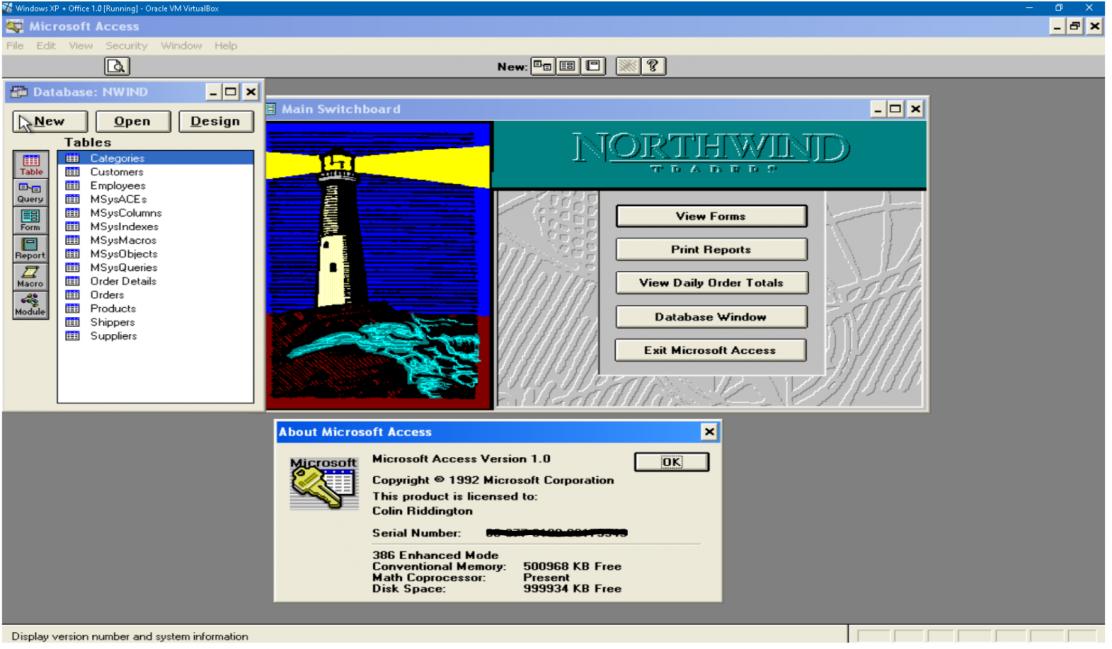The width and height of the screenshot is (1112, 649).
Task: Open the View menu
Action: [80, 45]
